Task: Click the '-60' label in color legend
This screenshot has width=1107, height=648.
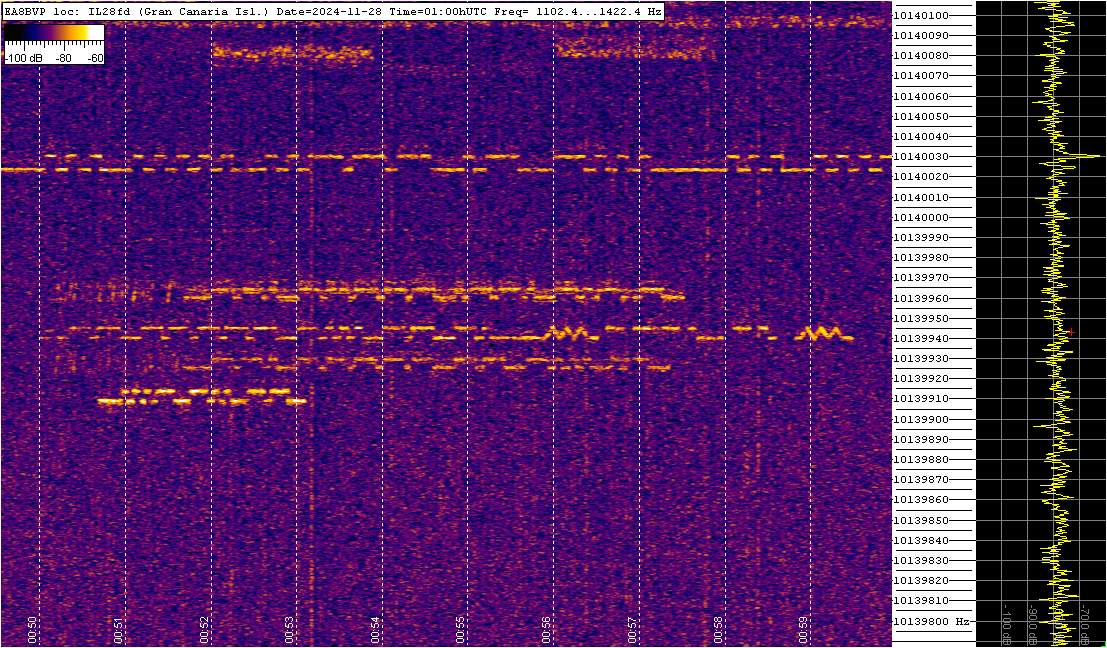Action: [x=93, y=59]
